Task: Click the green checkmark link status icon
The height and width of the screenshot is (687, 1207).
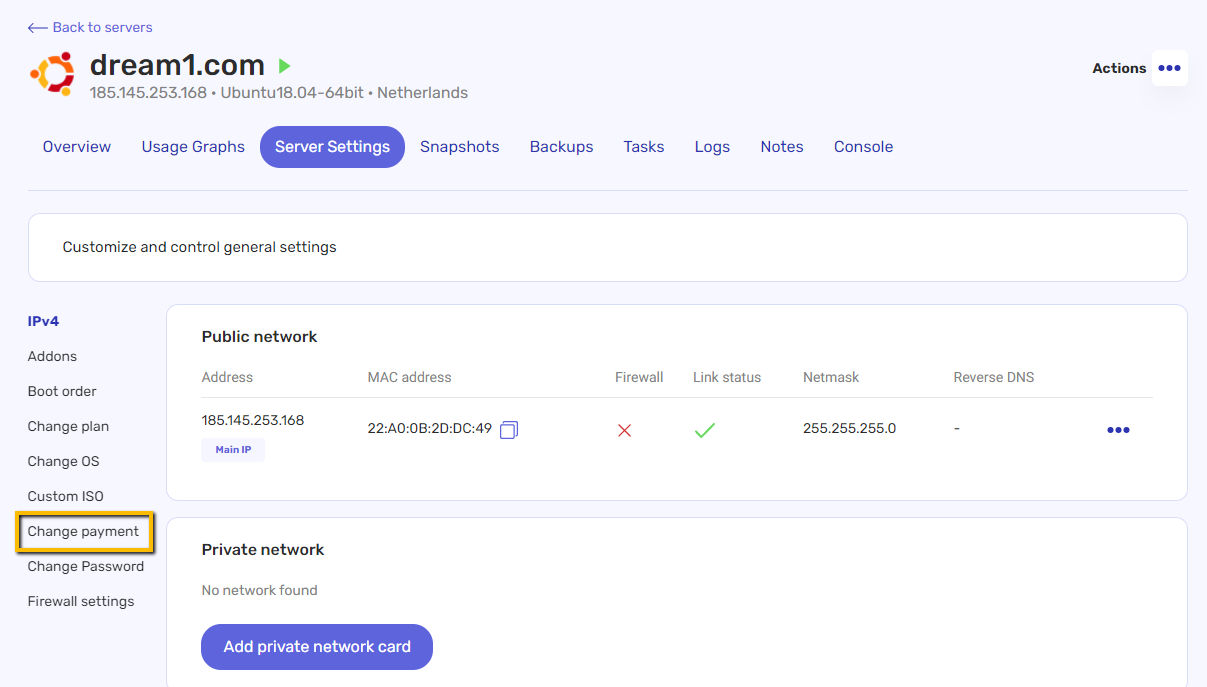Action: click(705, 430)
